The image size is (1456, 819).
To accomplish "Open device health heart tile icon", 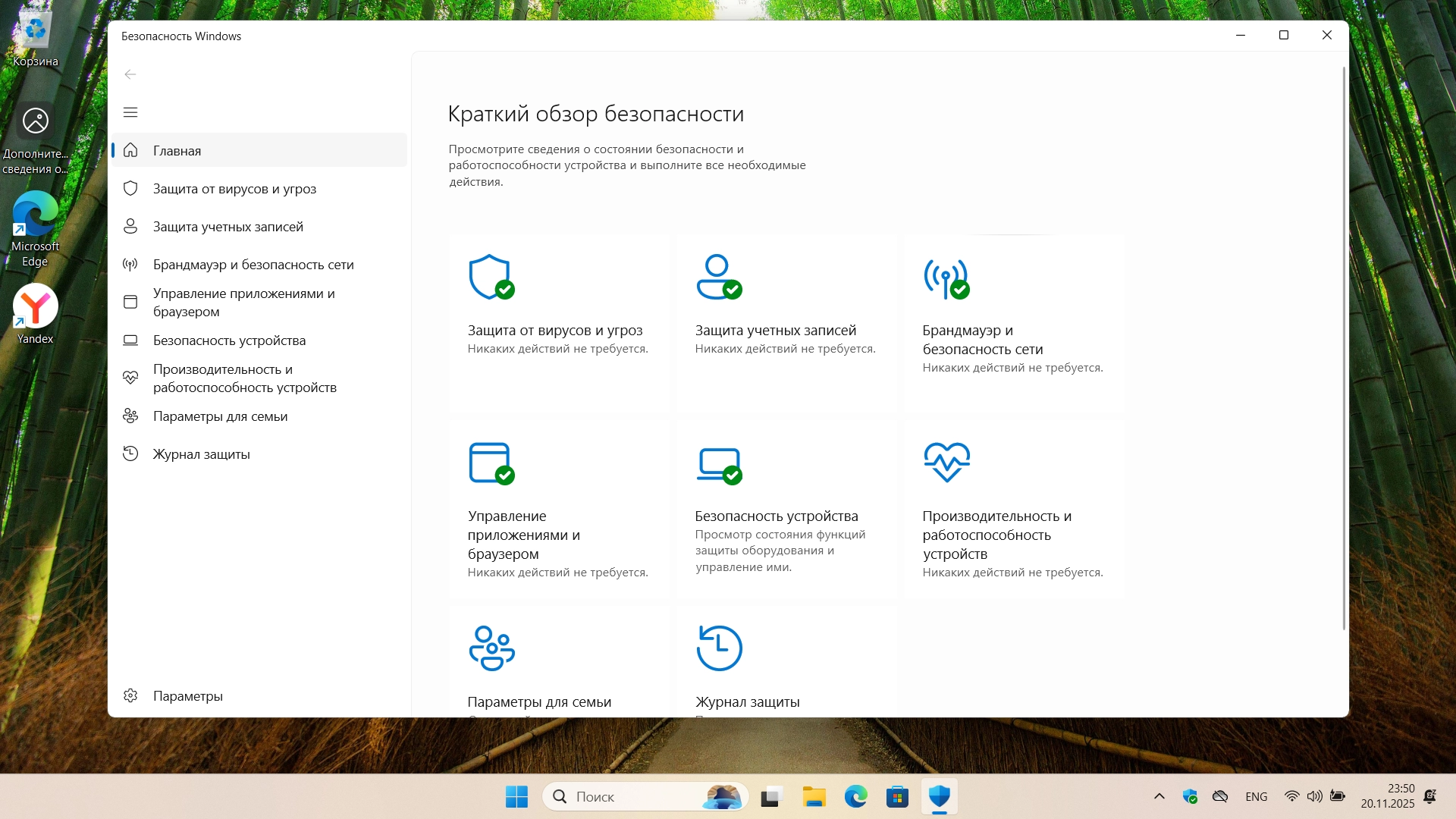I will click(x=946, y=462).
